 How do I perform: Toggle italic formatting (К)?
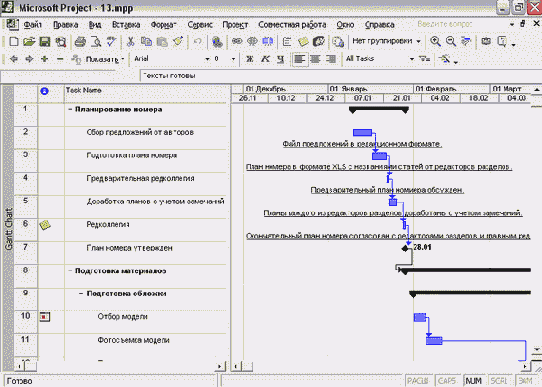(x=265, y=59)
